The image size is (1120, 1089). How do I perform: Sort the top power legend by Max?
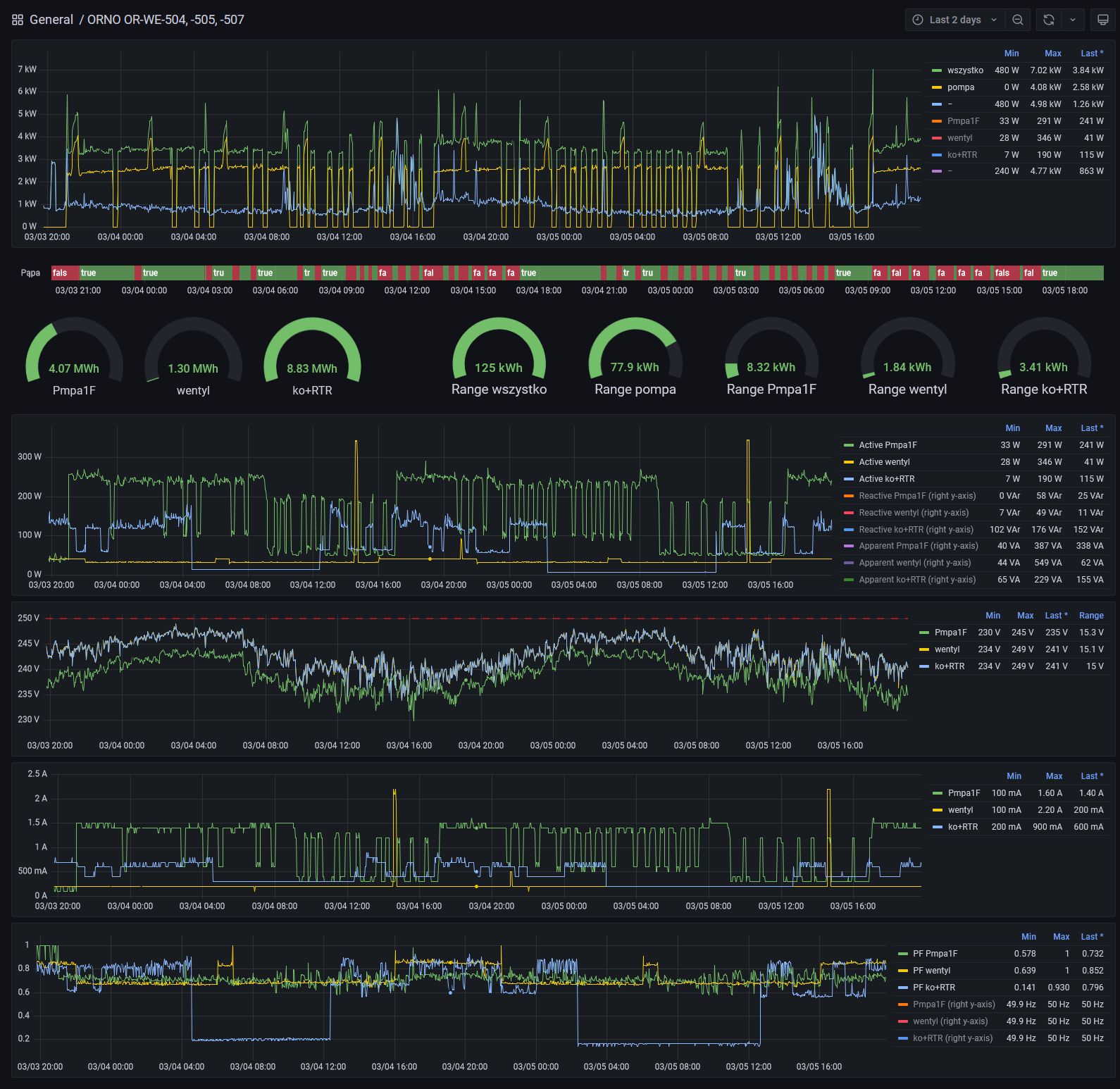(1052, 54)
